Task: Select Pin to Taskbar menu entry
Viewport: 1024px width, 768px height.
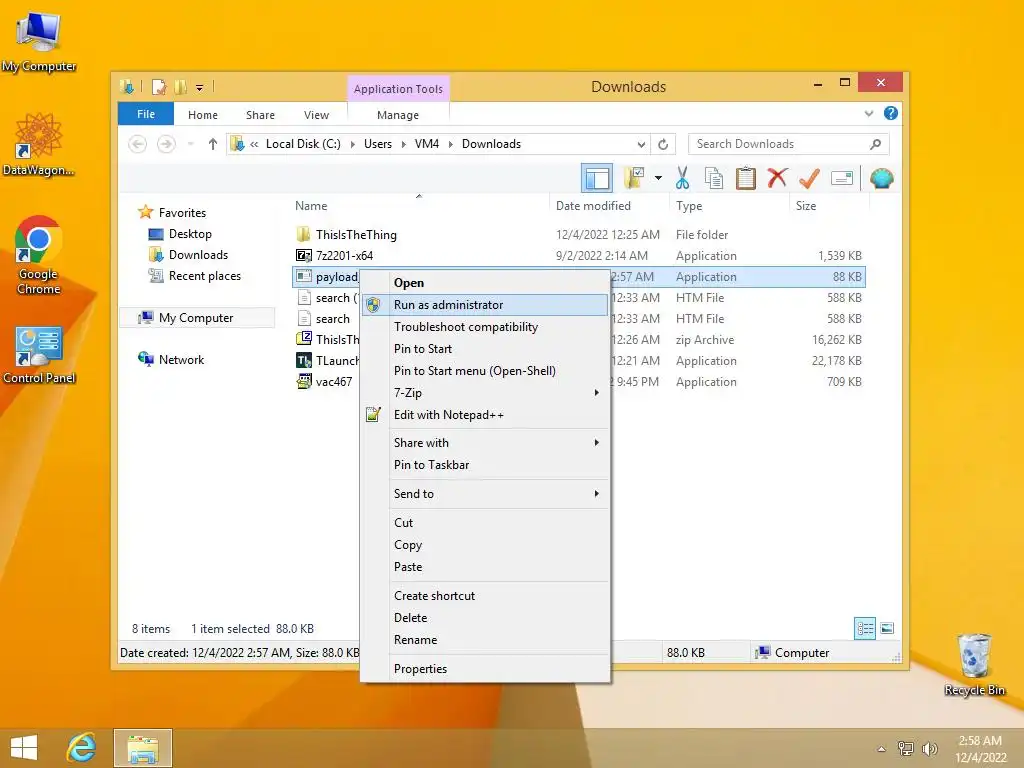Action: coord(485,465)
